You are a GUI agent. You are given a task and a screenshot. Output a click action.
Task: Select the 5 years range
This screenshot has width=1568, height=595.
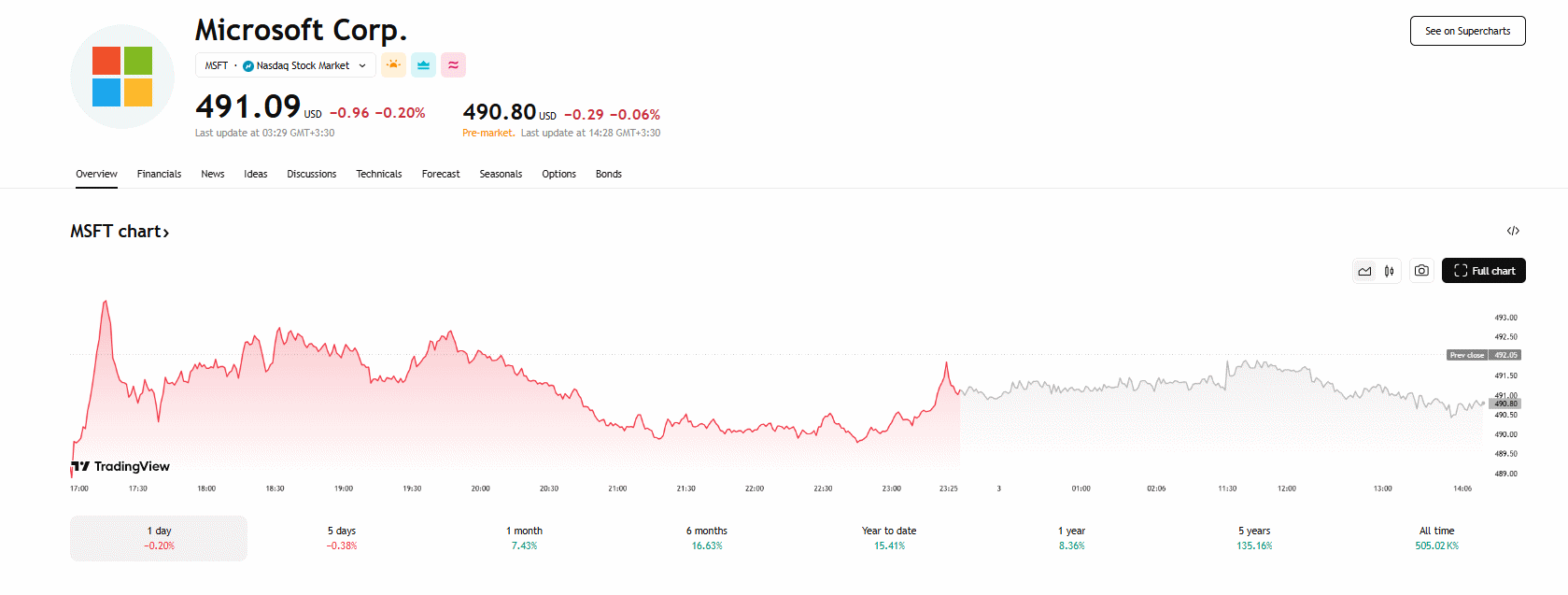tap(1254, 538)
